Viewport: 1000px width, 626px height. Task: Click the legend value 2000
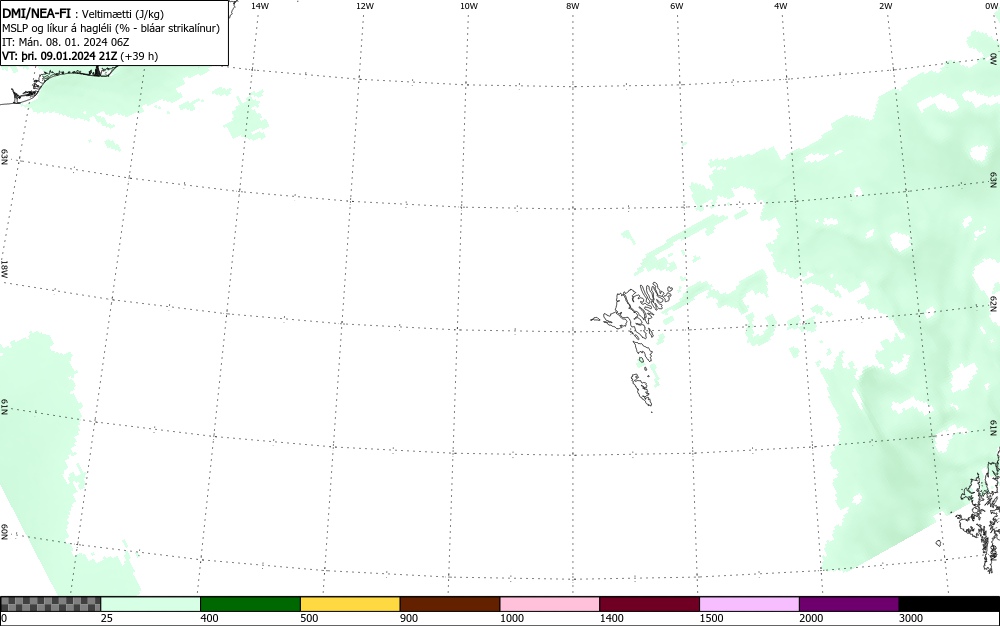click(811, 618)
